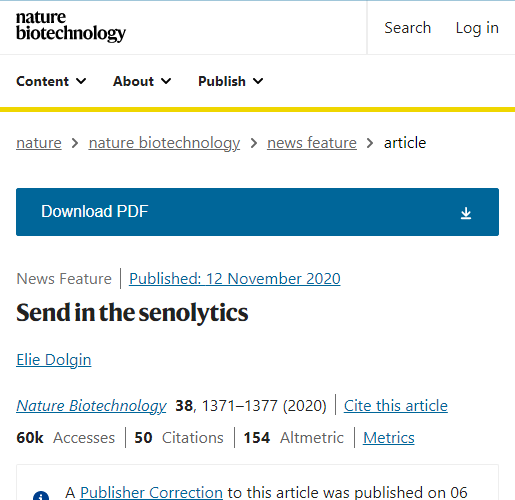Click the 154 Altmetric score

pyautogui.click(x=293, y=438)
